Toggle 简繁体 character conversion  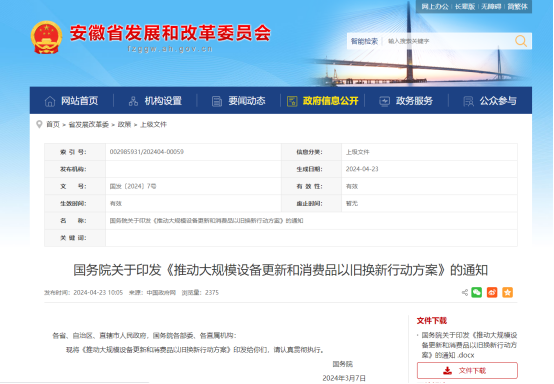point(517,6)
